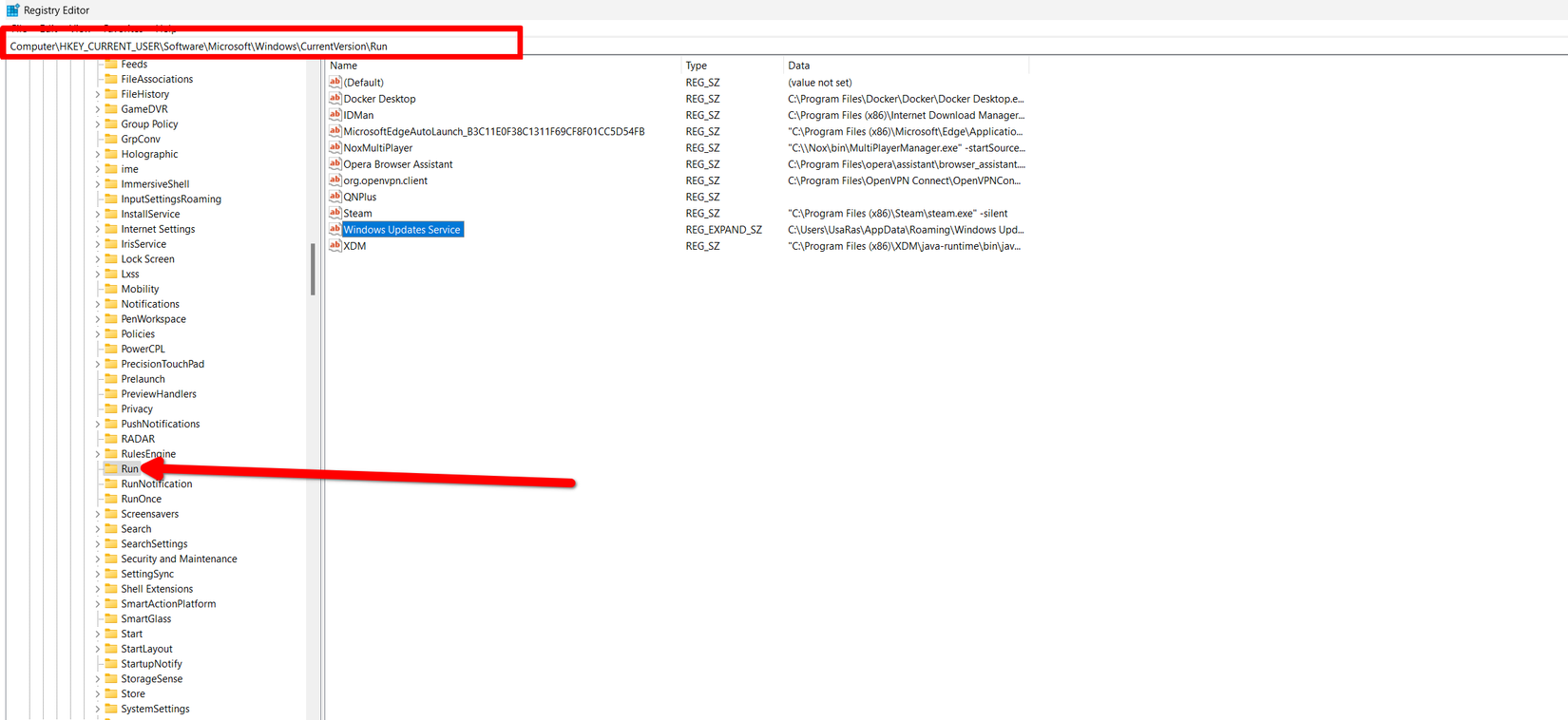This screenshot has height=720, width=1568.
Task: Click the folder icon of RunOnce key
Action: coord(111,499)
